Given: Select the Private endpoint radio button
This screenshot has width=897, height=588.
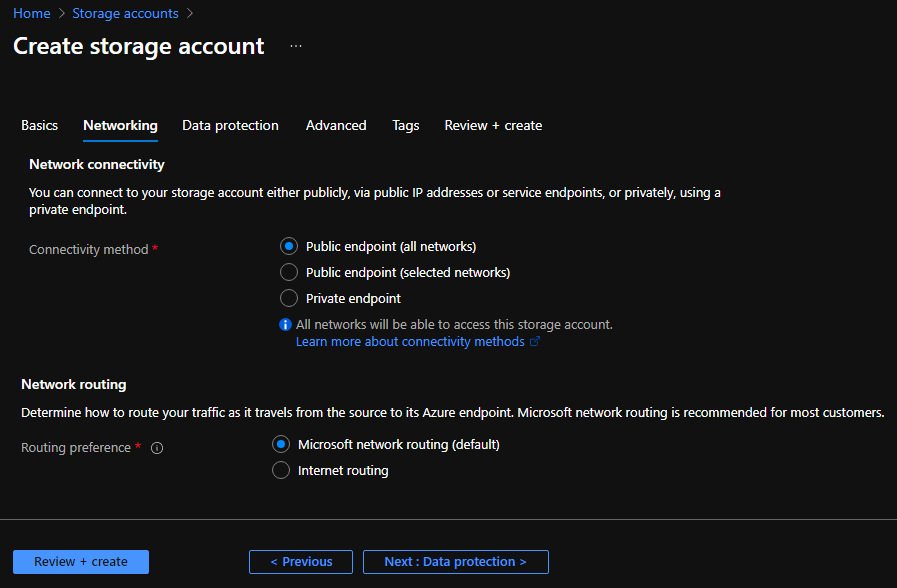Looking at the screenshot, I should (289, 298).
